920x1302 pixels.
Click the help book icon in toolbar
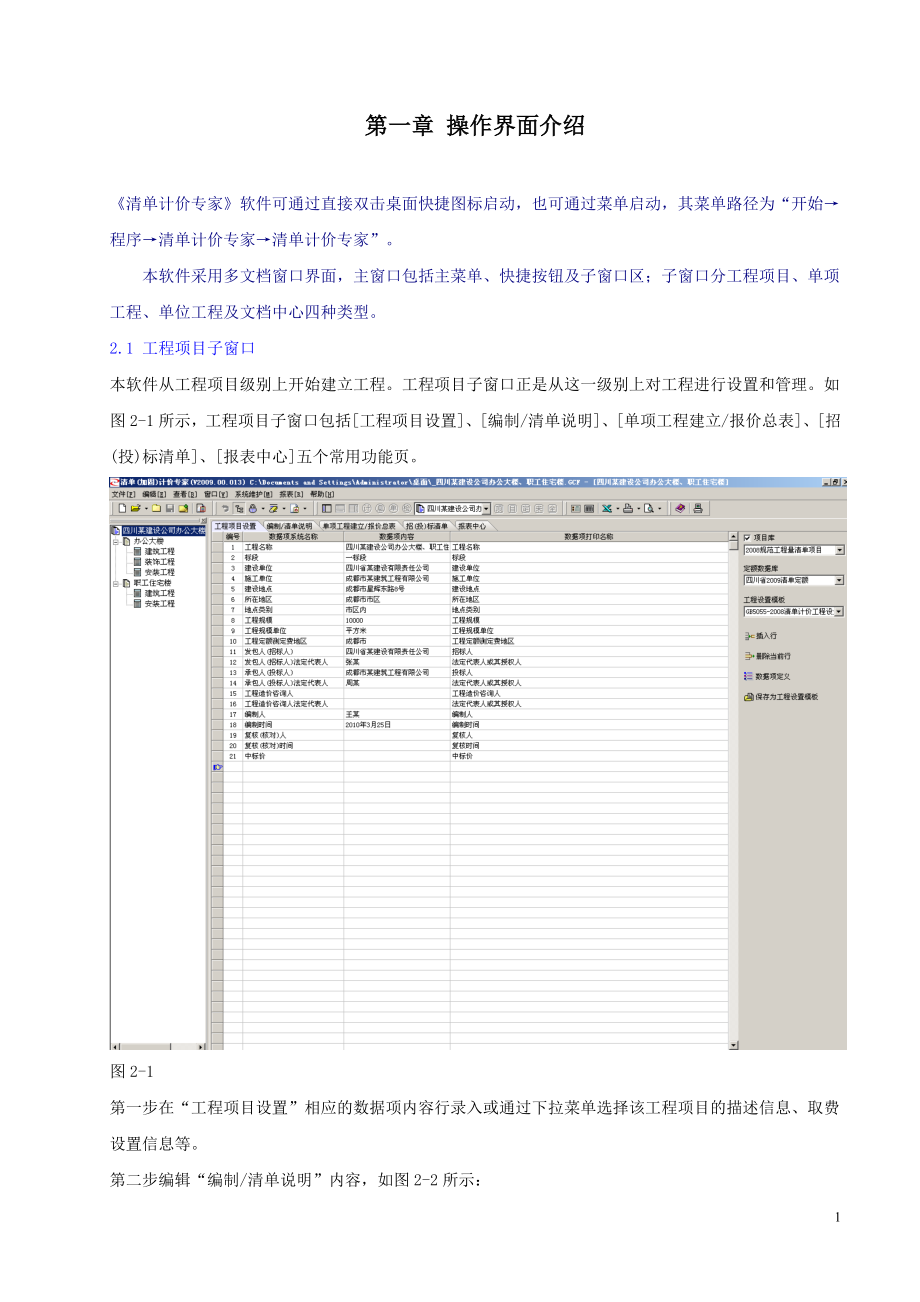[679, 508]
